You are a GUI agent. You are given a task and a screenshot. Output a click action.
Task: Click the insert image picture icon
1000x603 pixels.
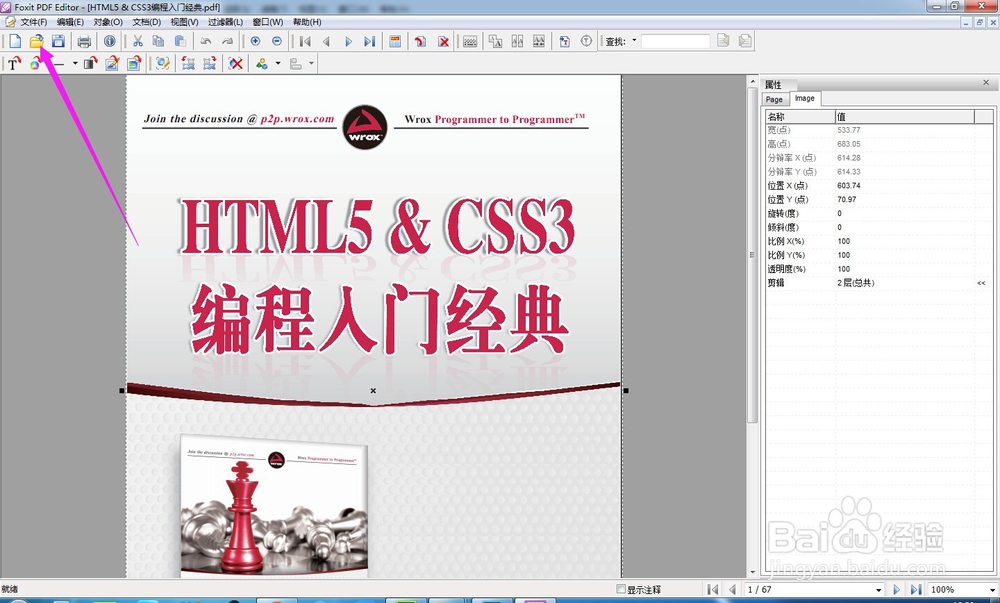click(134, 63)
